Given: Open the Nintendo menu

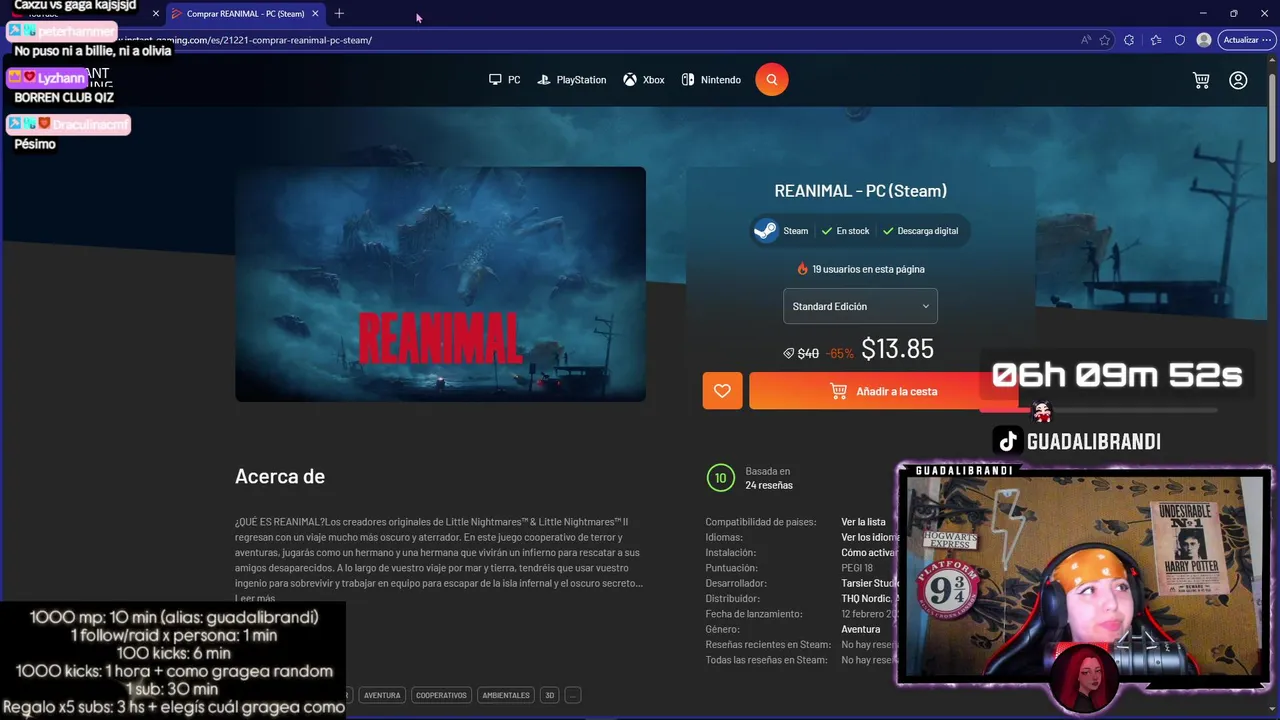Looking at the screenshot, I should point(711,80).
